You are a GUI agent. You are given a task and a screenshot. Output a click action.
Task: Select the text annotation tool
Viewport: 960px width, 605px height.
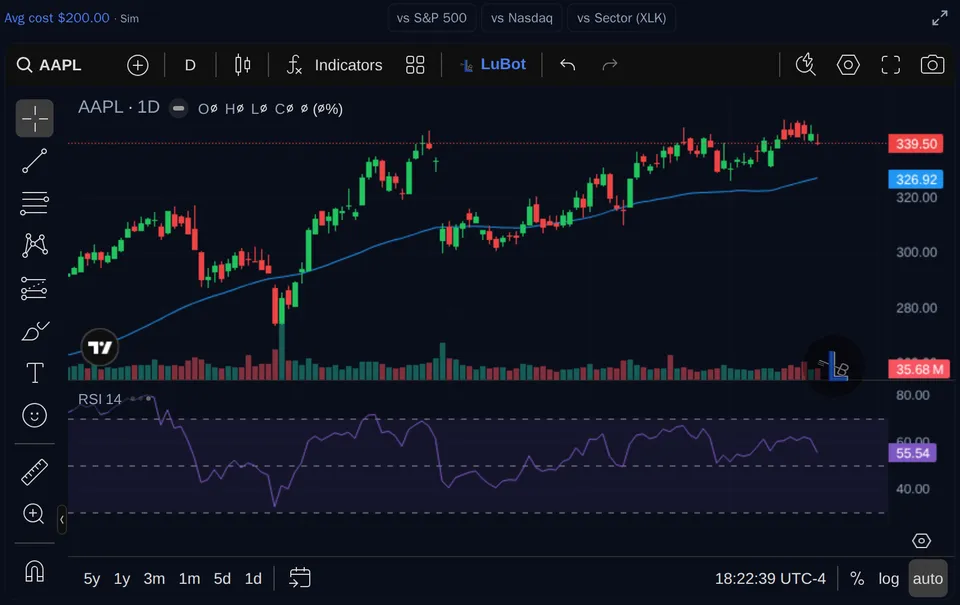34,373
